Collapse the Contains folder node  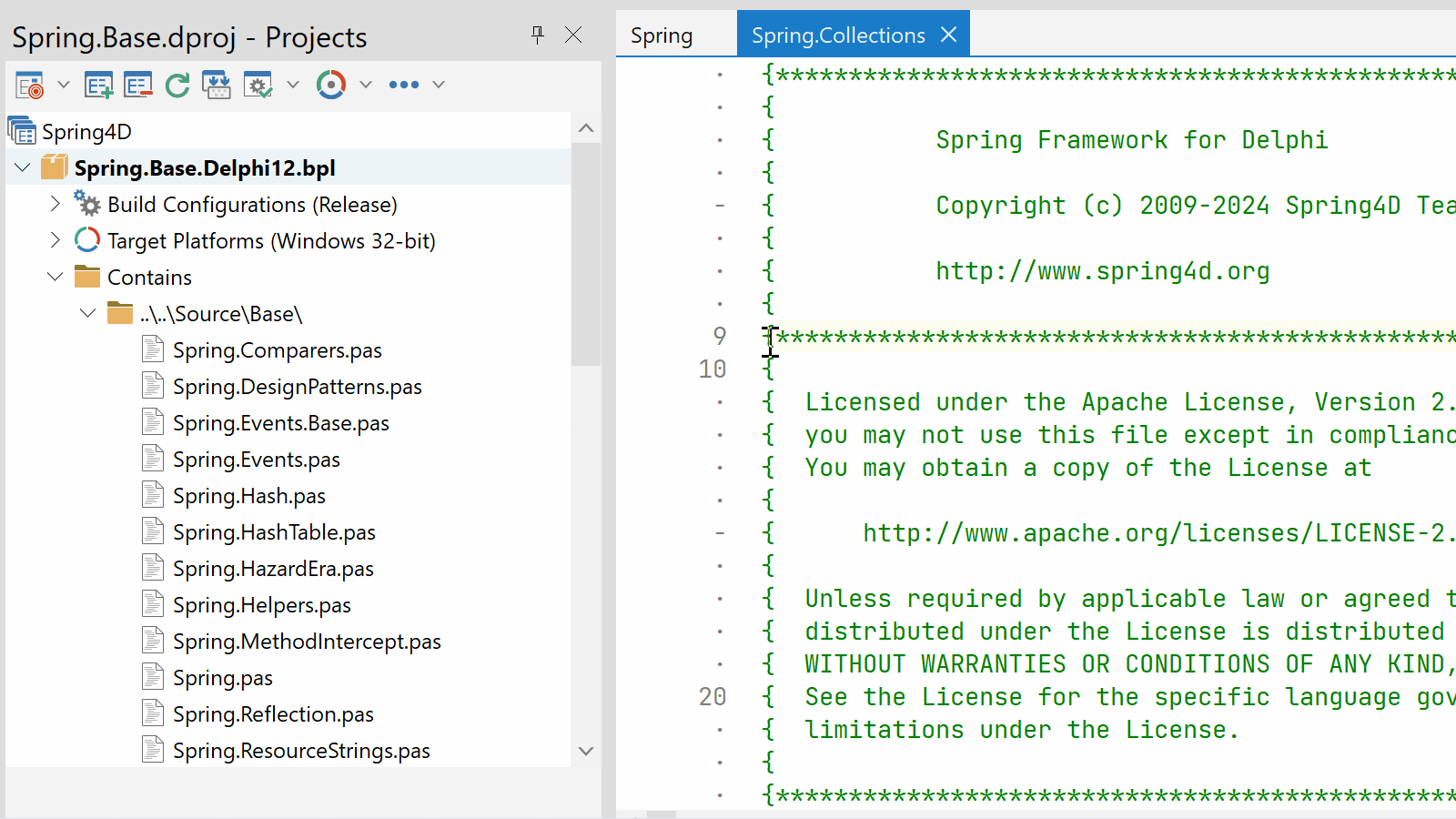56,277
